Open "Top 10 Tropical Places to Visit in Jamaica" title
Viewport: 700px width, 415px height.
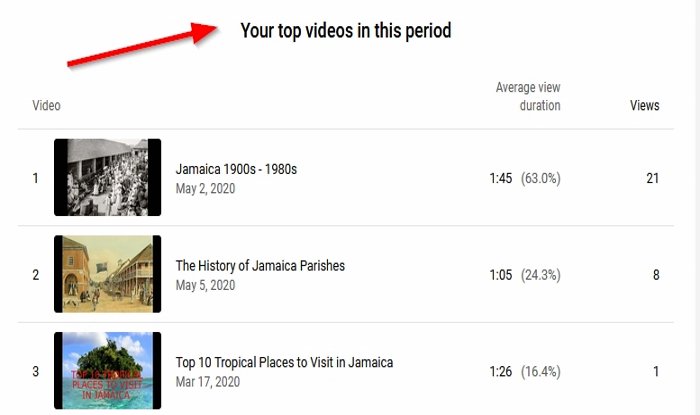pos(284,362)
